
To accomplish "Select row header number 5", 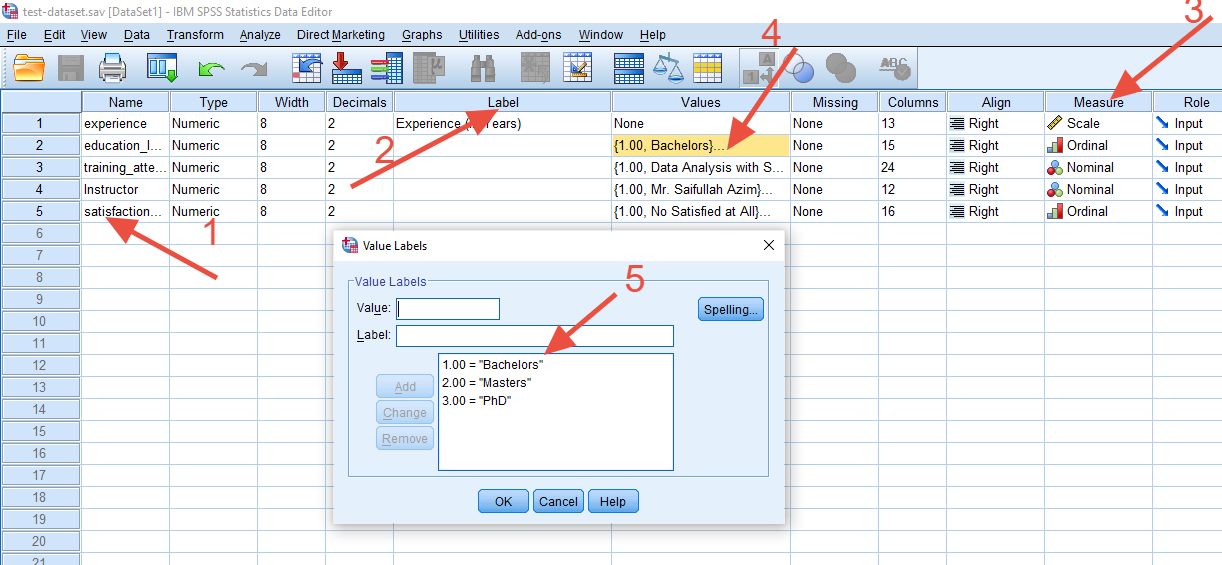I will (41, 211).
